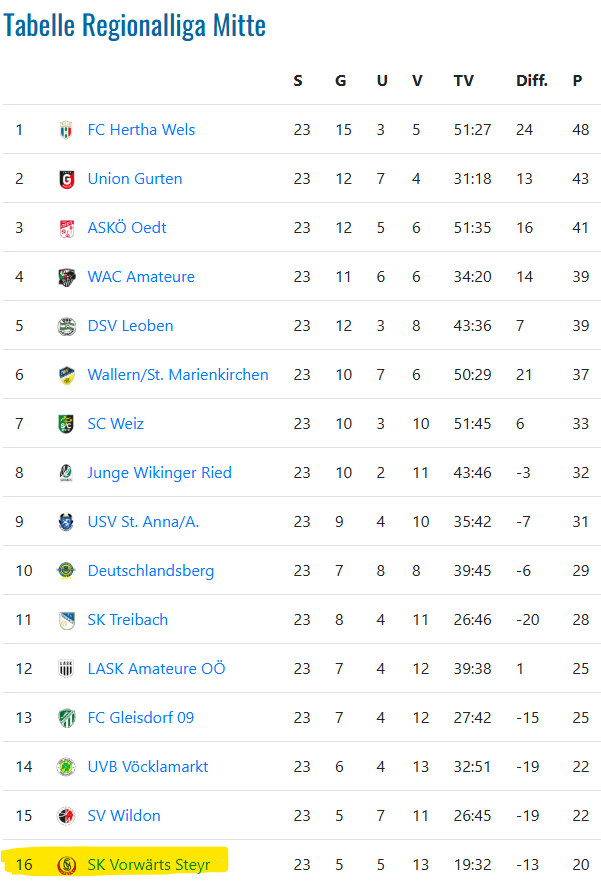
Task: Click the SC Weiz green crest
Action: pyautogui.click(x=67, y=424)
